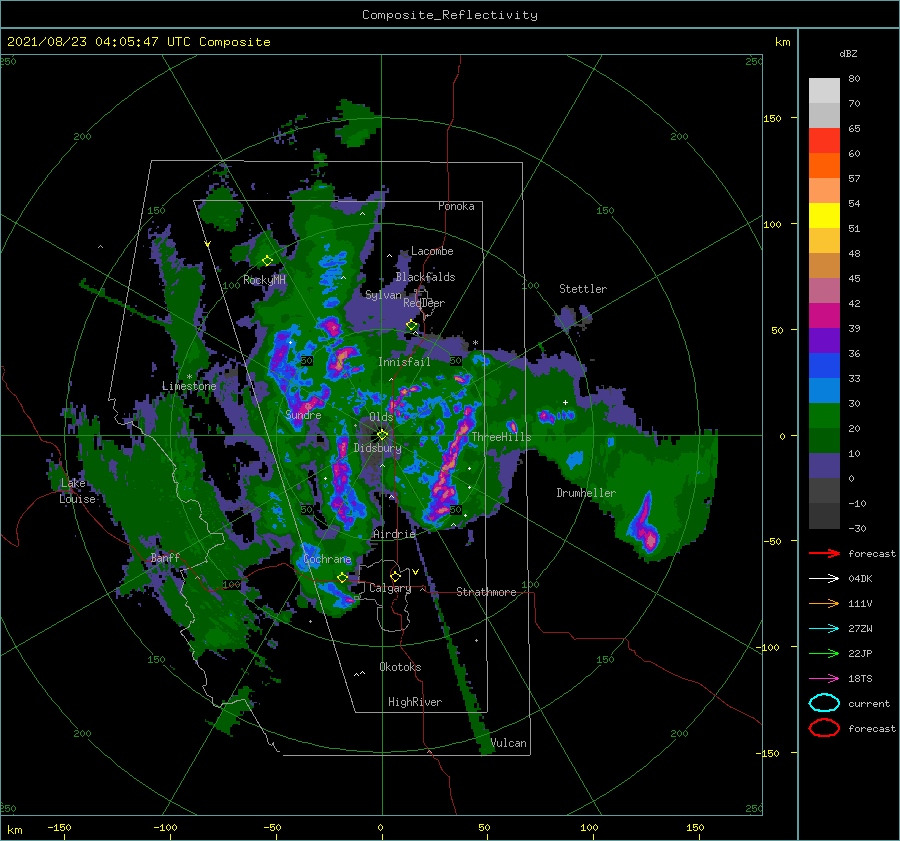Viewport: 900px width, 841px height.
Task: Pick the magenta swatch between 42 and 39
Action: click(824, 316)
